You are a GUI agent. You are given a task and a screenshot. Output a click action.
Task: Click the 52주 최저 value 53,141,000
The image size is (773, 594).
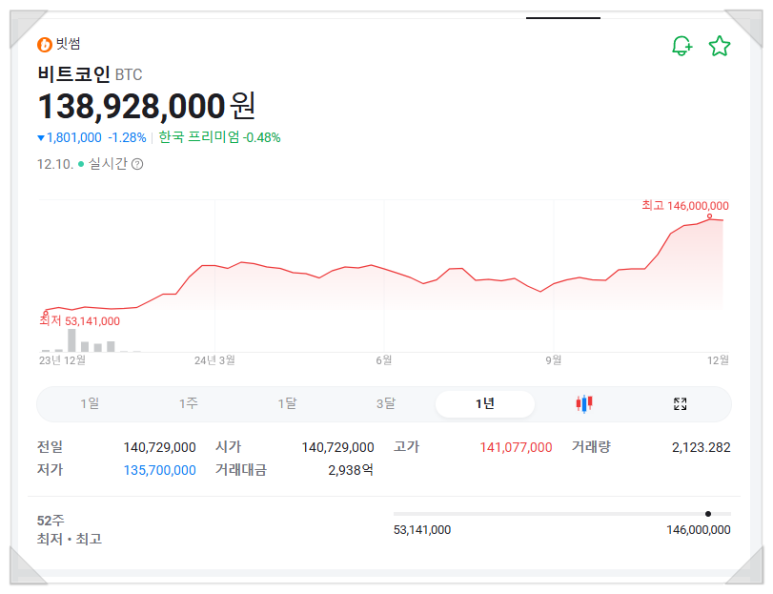[x=422, y=529]
